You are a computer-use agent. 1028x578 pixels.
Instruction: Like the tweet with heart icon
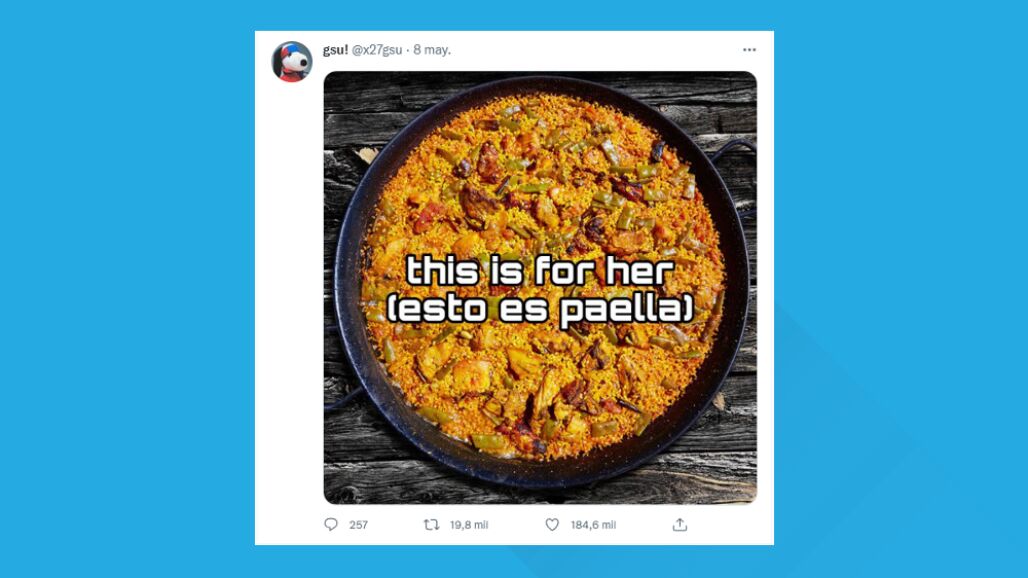551,524
